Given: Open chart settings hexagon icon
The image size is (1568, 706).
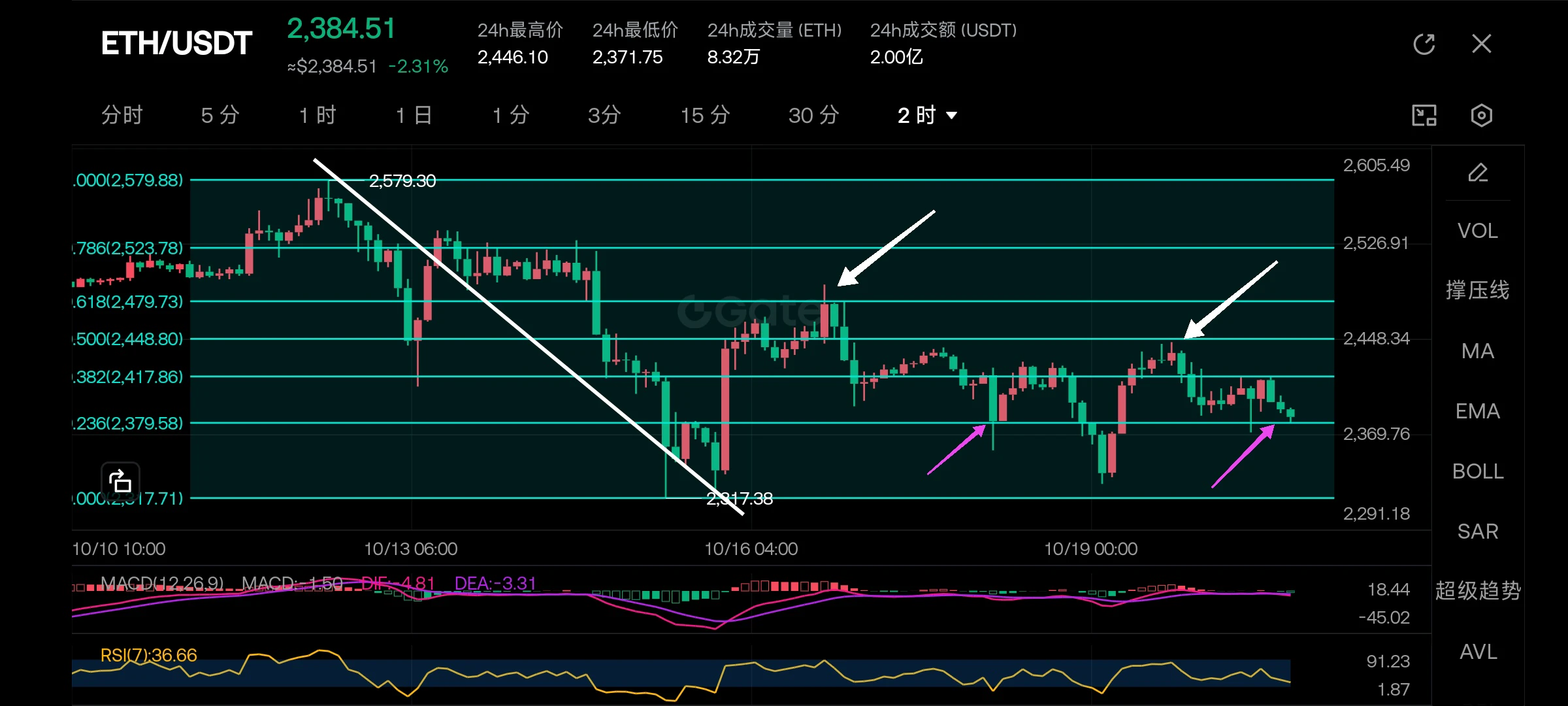Looking at the screenshot, I should [1481, 115].
